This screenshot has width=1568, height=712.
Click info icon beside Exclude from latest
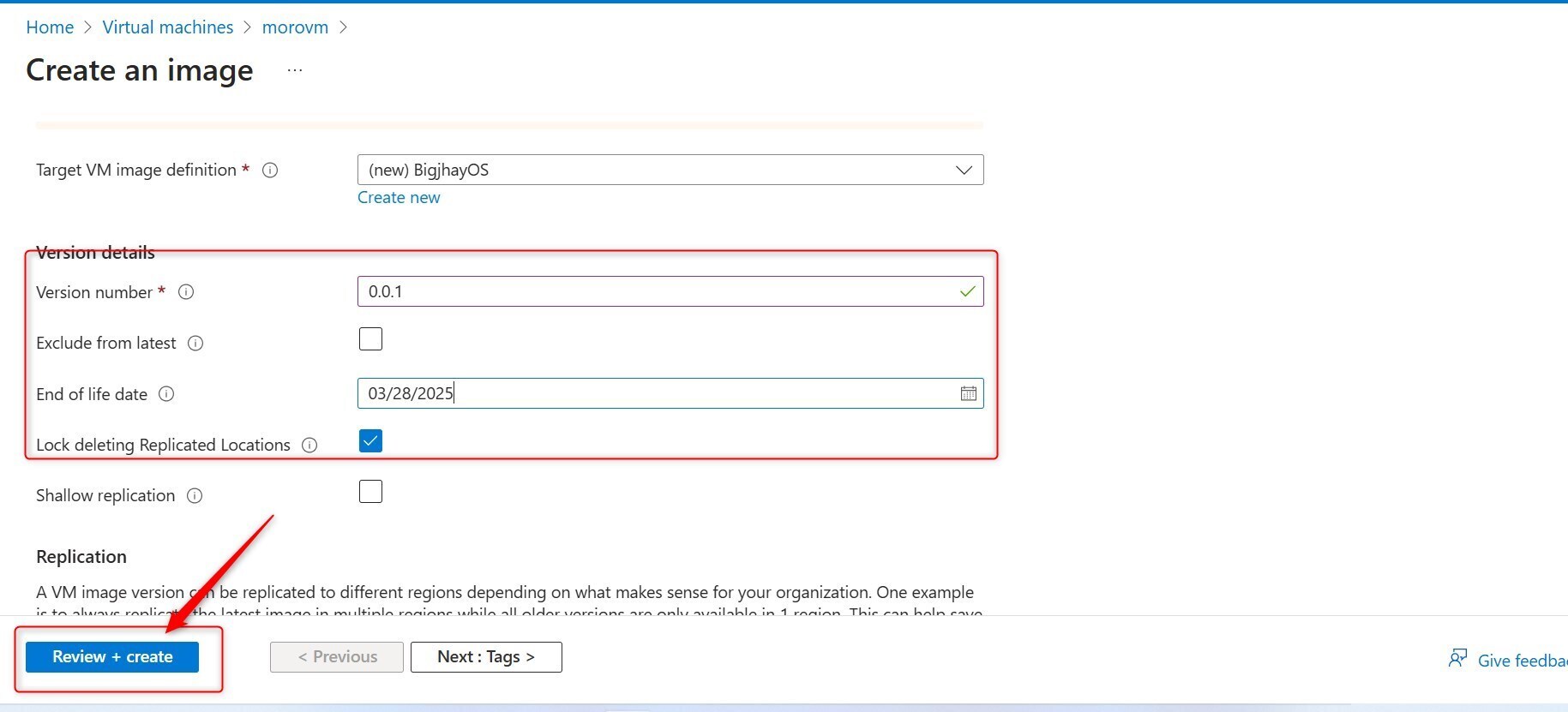(195, 344)
